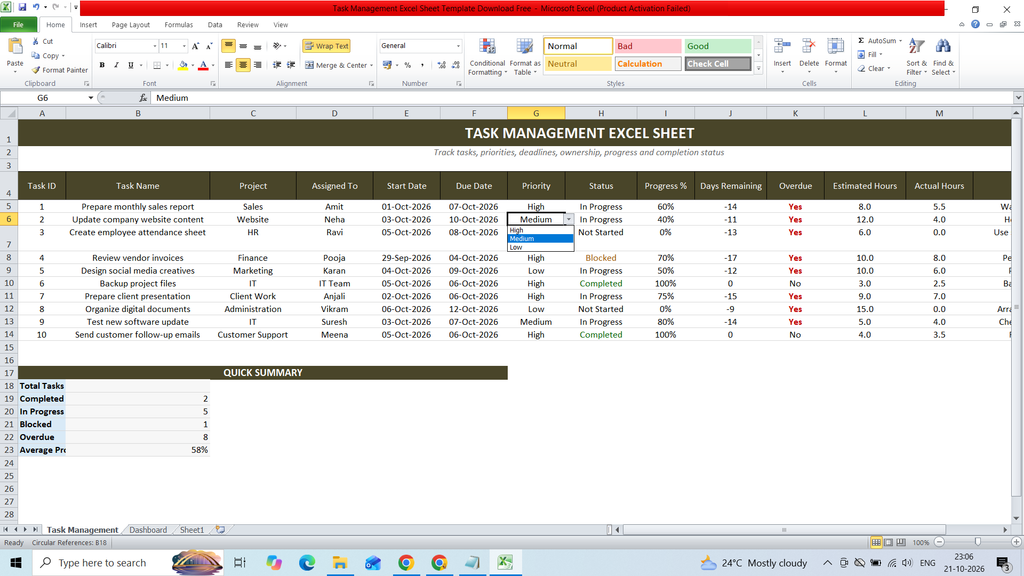
Task: Click the Paste clipboard icon
Action: [14, 48]
